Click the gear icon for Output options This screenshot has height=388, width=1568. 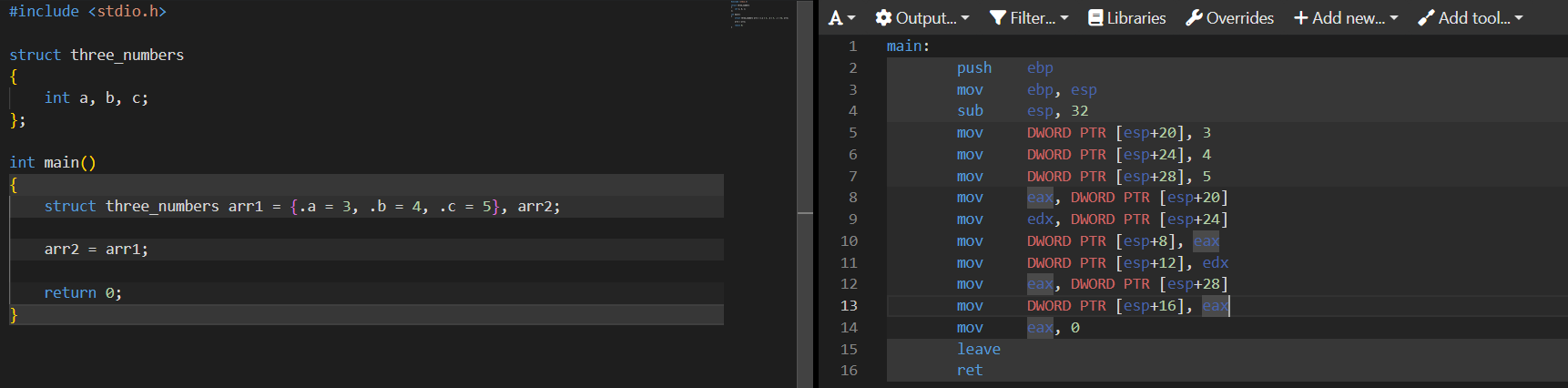click(x=883, y=18)
